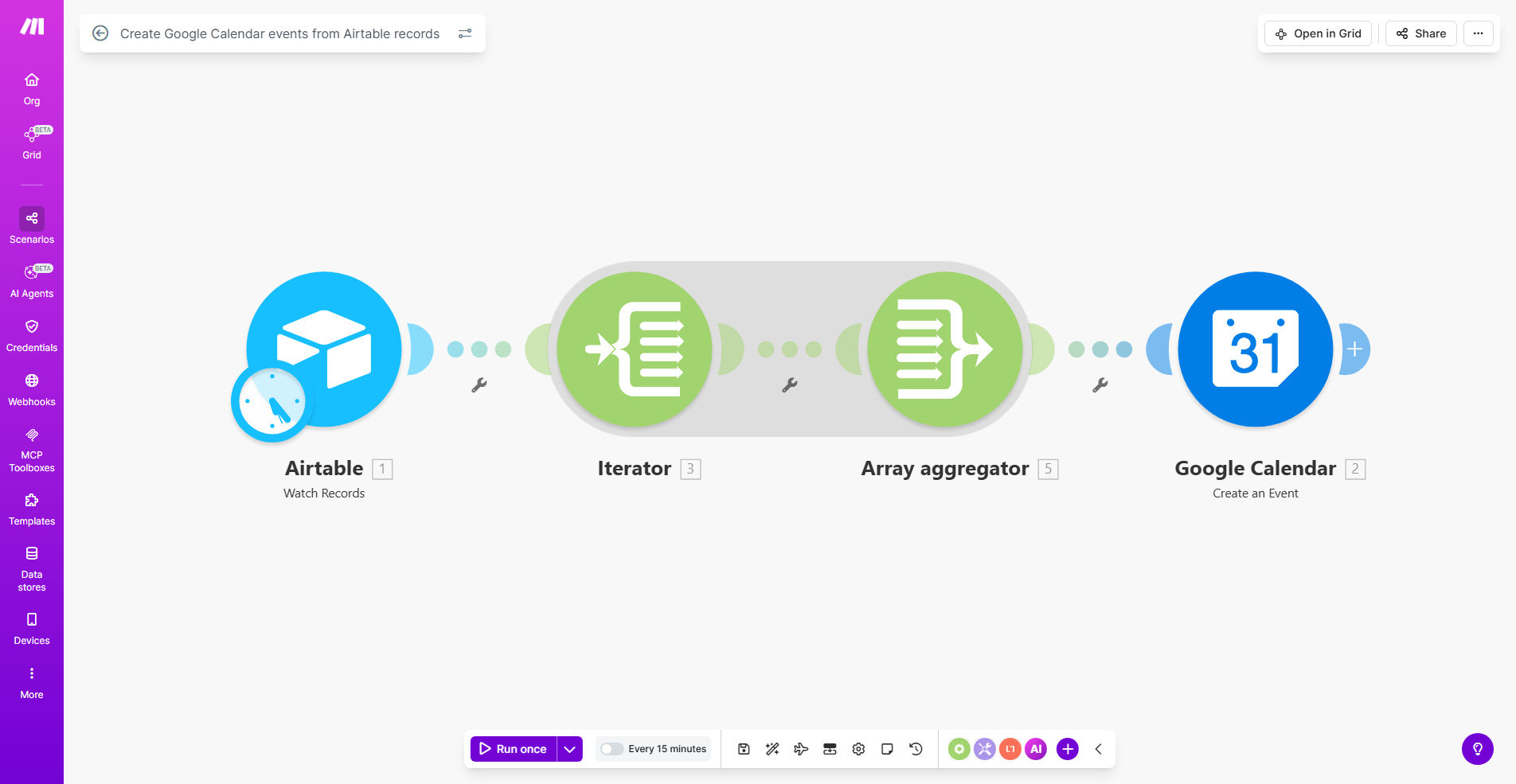This screenshot has height=784, width=1516.
Task: Click the purple tools icon
Action: coord(985,749)
